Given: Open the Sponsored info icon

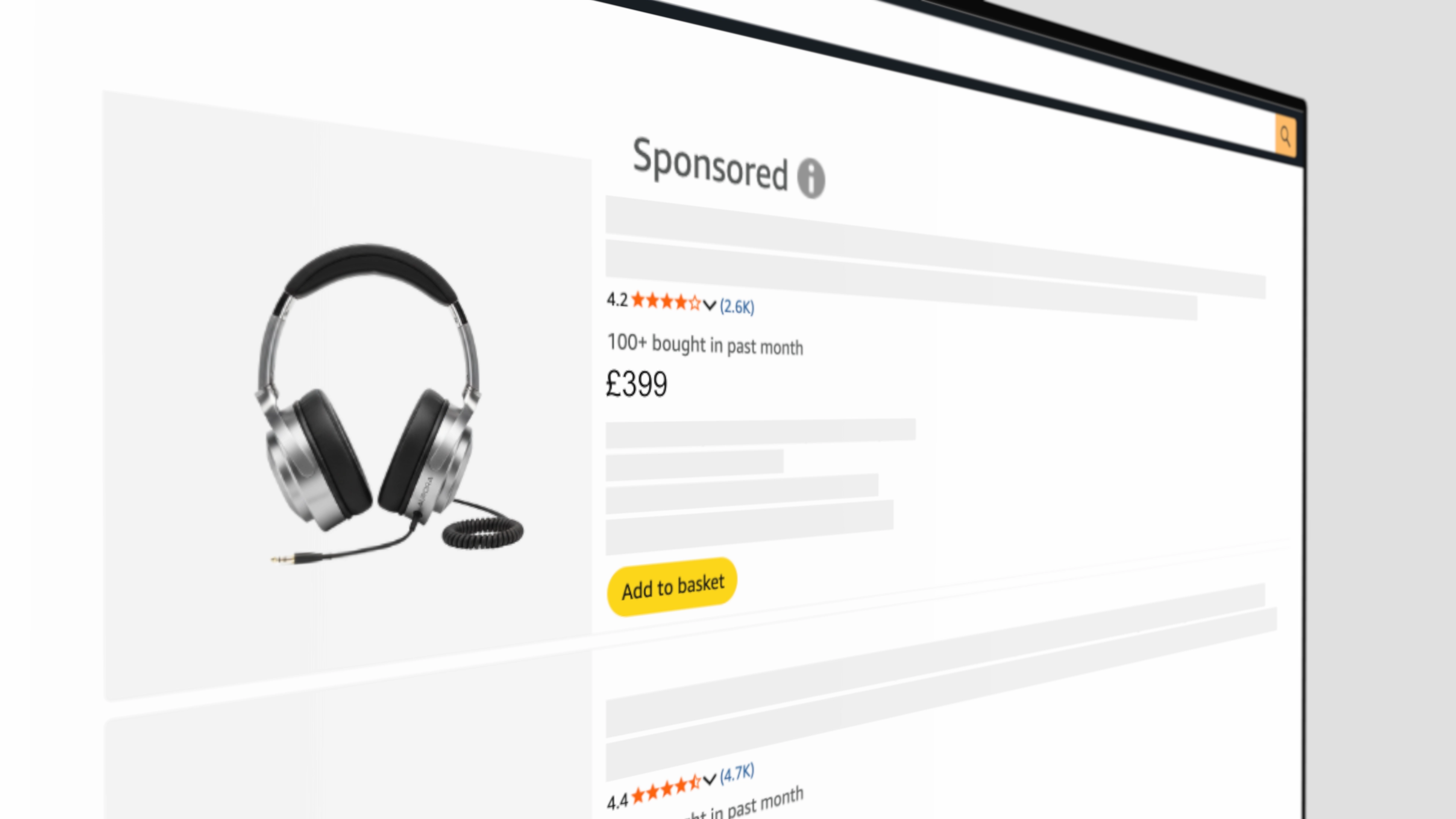Looking at the screenshot, I should tap(811, 177).
